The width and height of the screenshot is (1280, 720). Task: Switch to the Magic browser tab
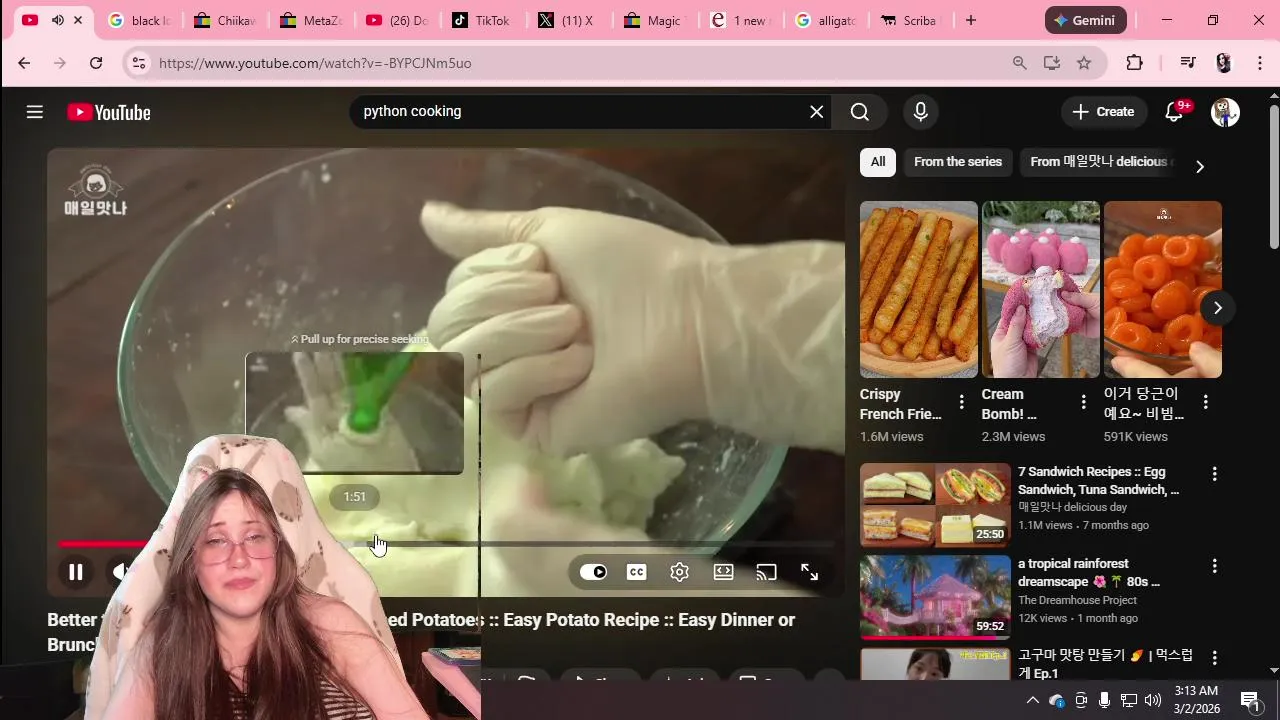[x=654, y=20]
